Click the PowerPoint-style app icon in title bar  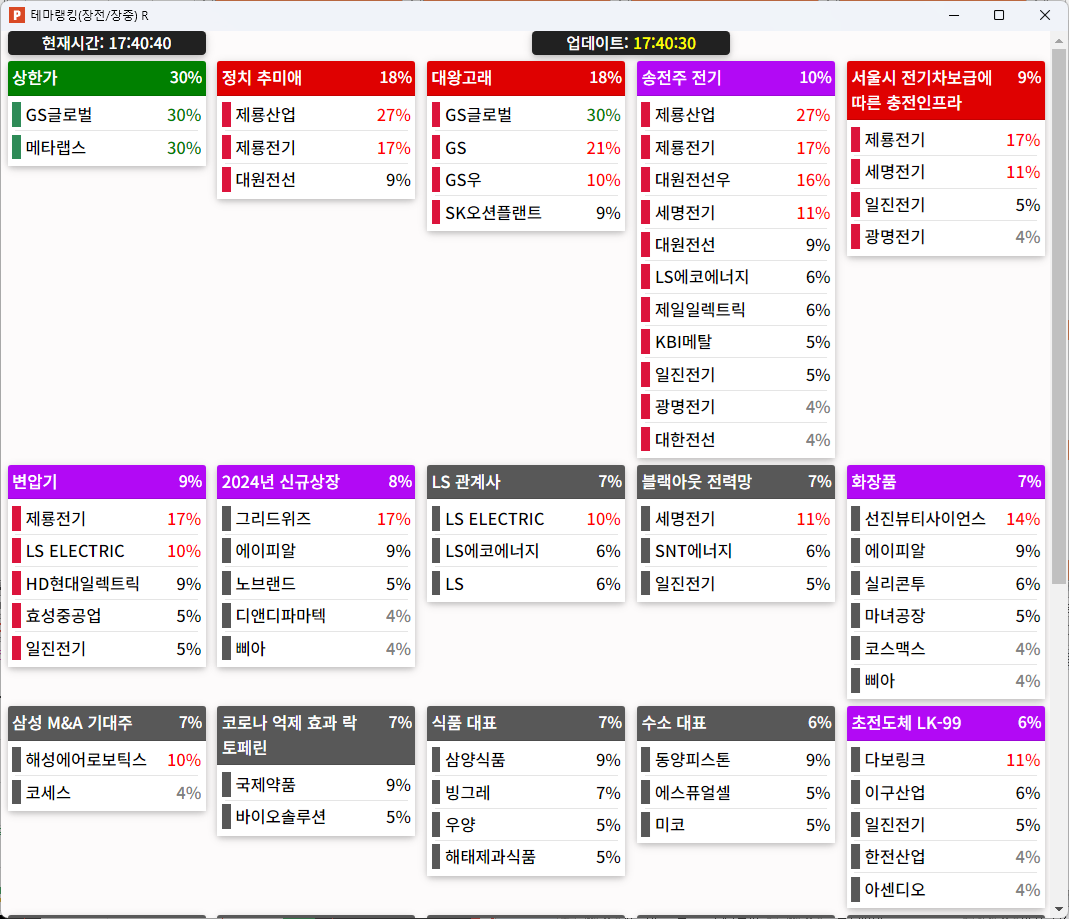(17, 15)
